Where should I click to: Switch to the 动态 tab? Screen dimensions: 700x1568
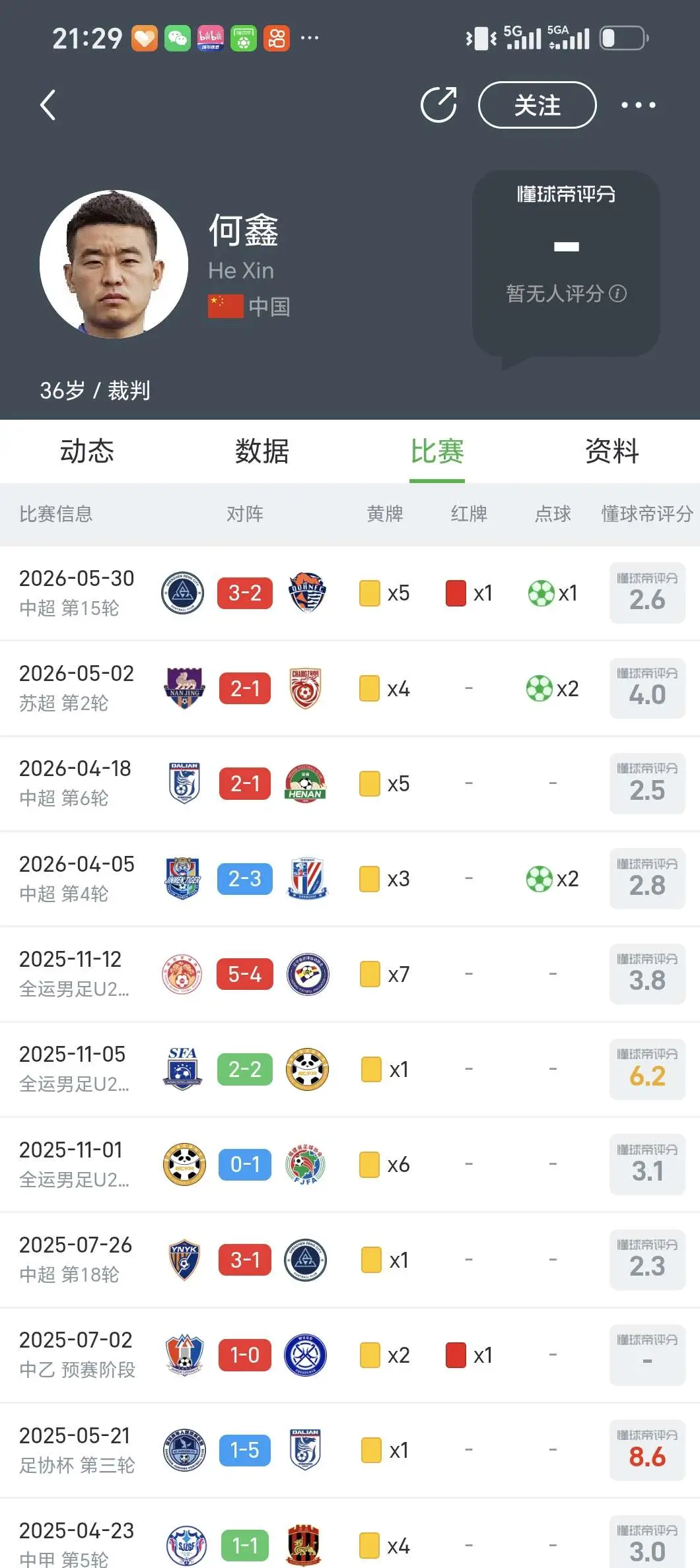(x=87, y=451)
